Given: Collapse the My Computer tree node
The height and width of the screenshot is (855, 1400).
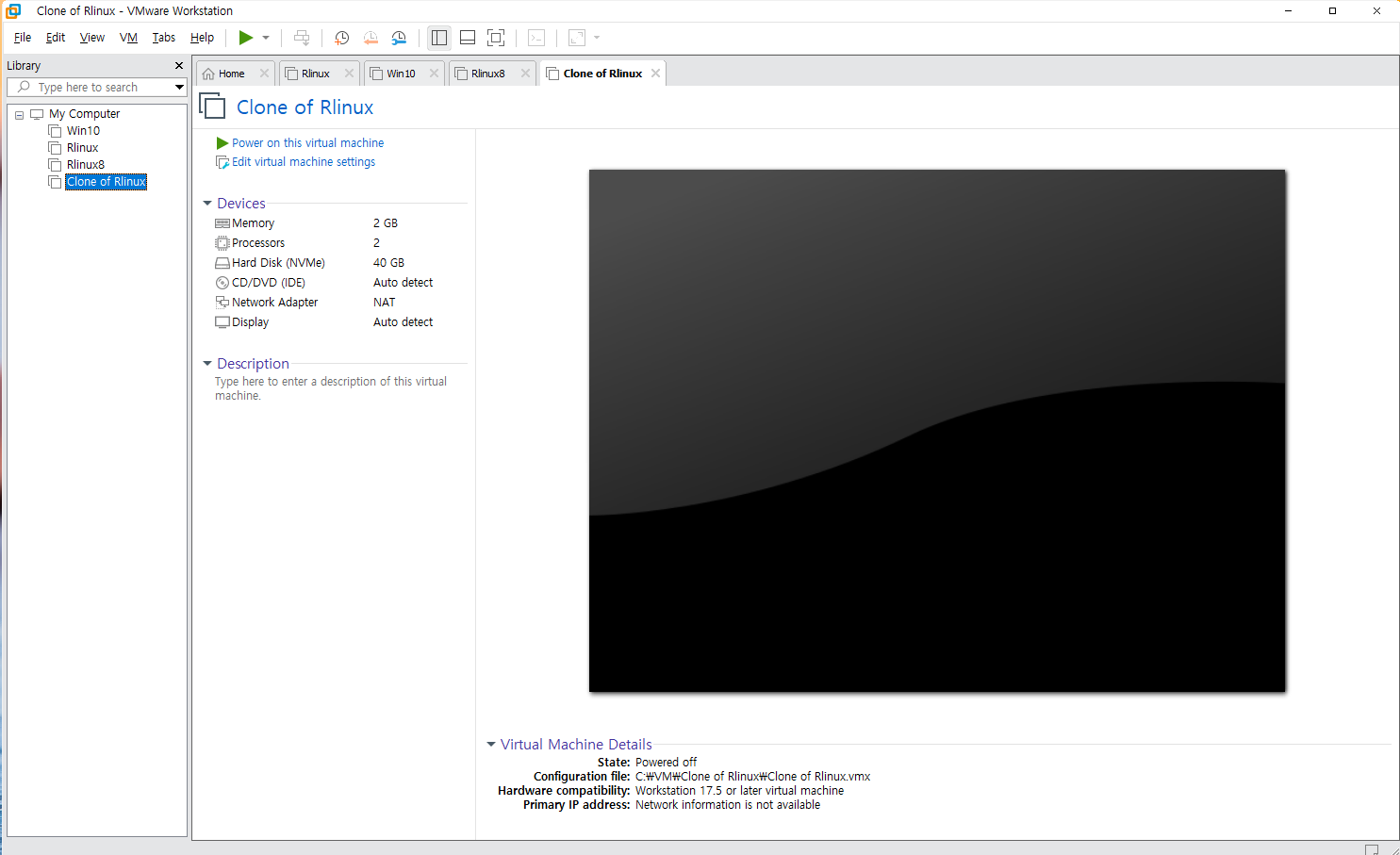Looking at the screenshot, I should [19, 114].
